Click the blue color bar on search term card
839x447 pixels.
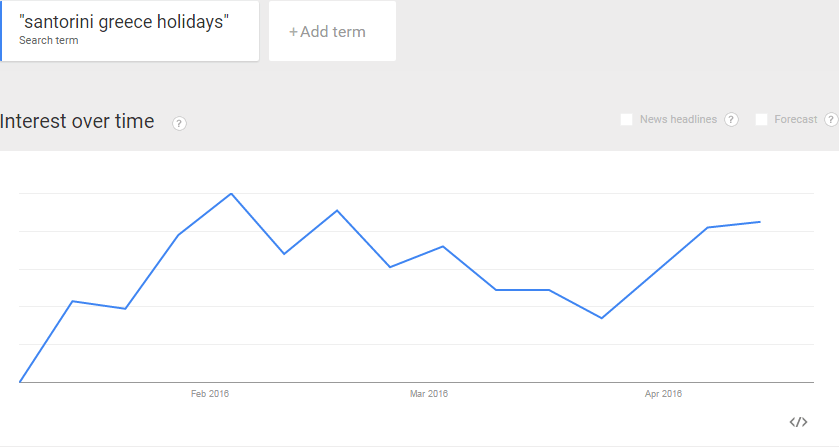click(2, 31)
